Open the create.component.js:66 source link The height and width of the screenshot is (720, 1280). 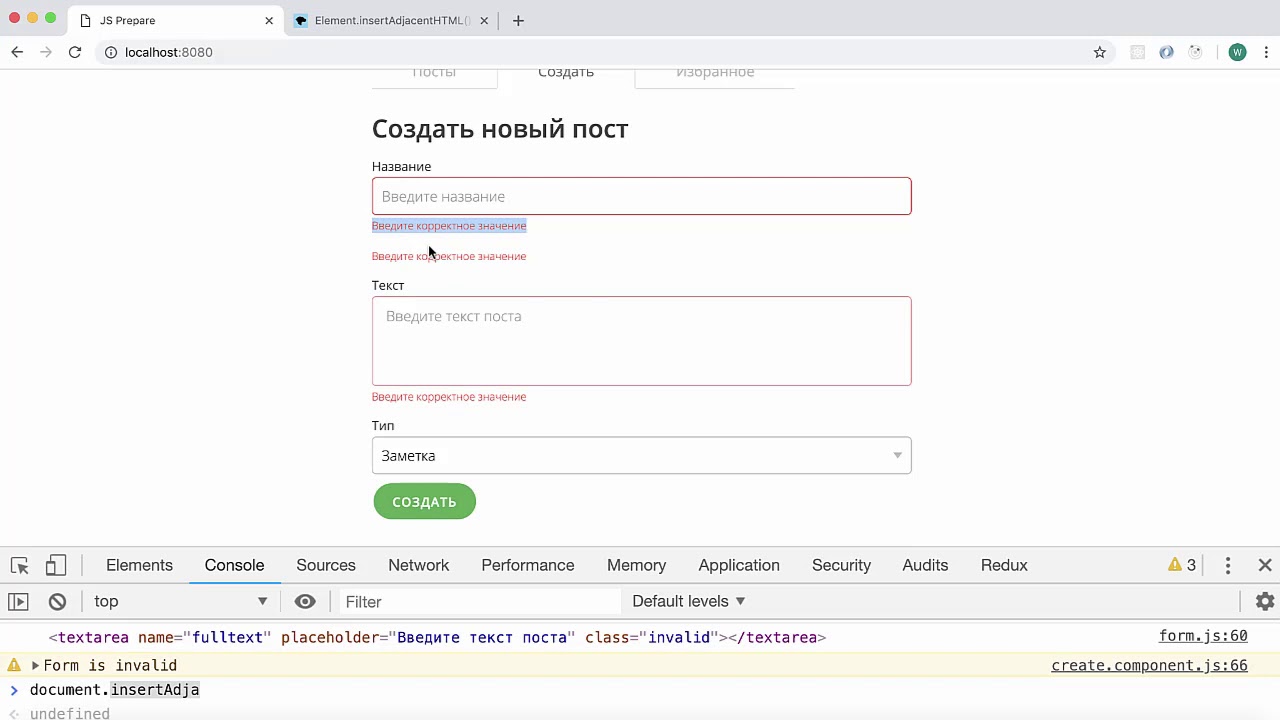coord(1149,665)
